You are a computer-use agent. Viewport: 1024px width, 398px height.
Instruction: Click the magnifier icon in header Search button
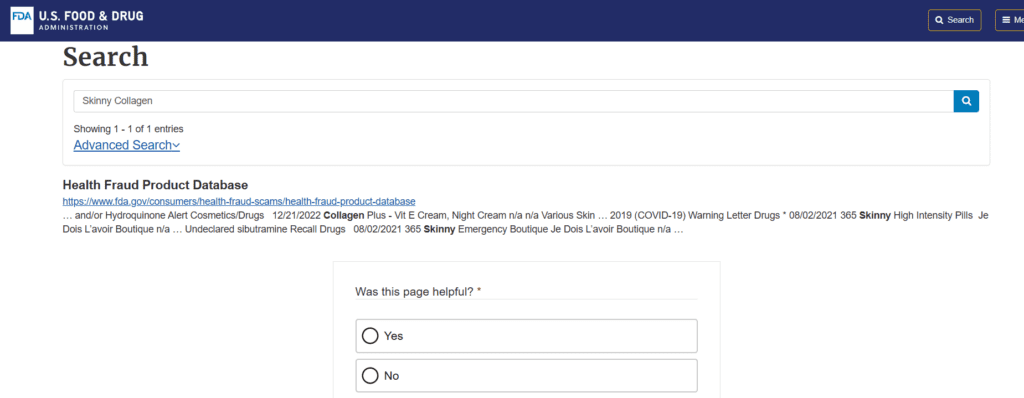(939, 20)
